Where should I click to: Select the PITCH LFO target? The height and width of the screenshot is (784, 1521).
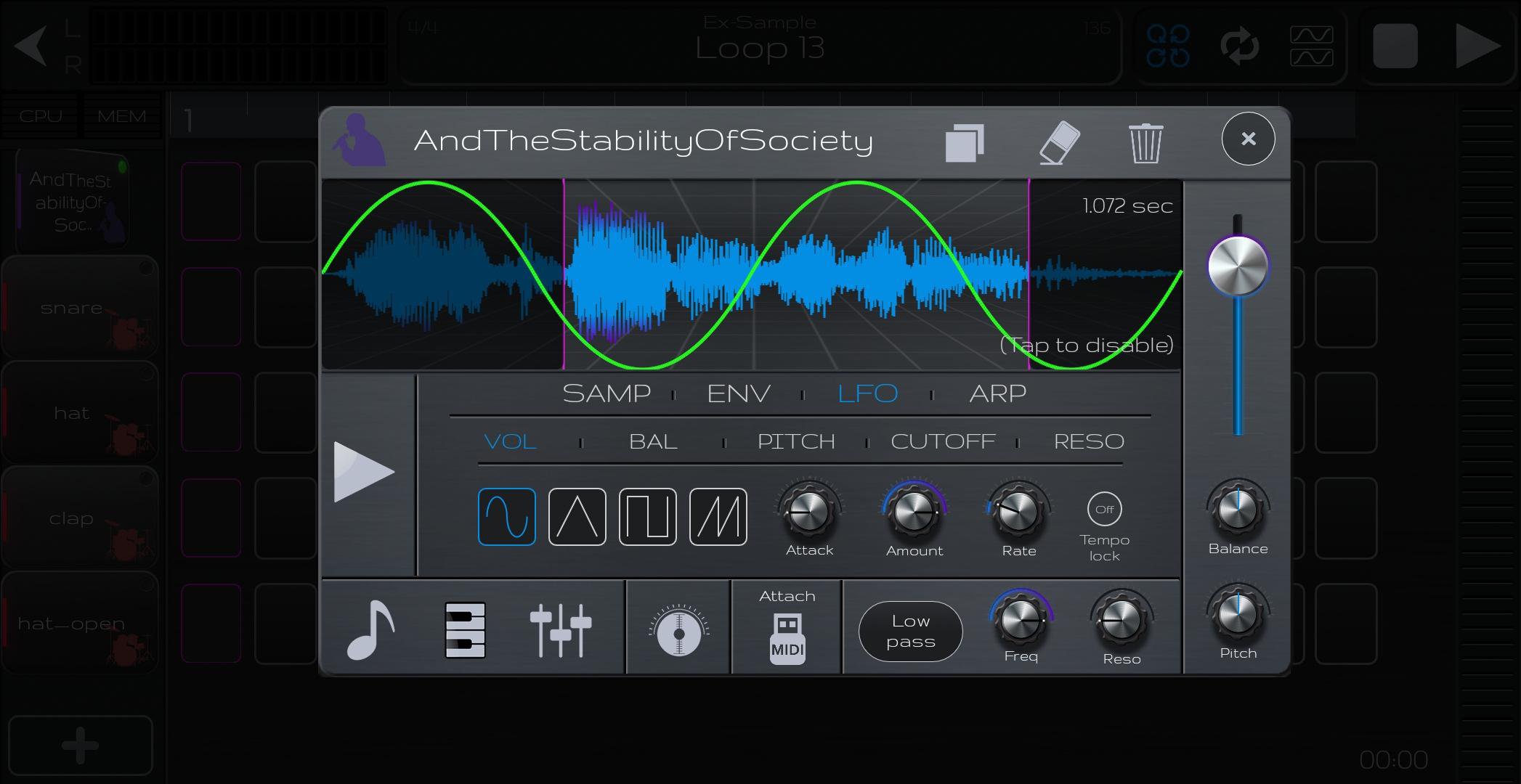[x=796, y=441]
